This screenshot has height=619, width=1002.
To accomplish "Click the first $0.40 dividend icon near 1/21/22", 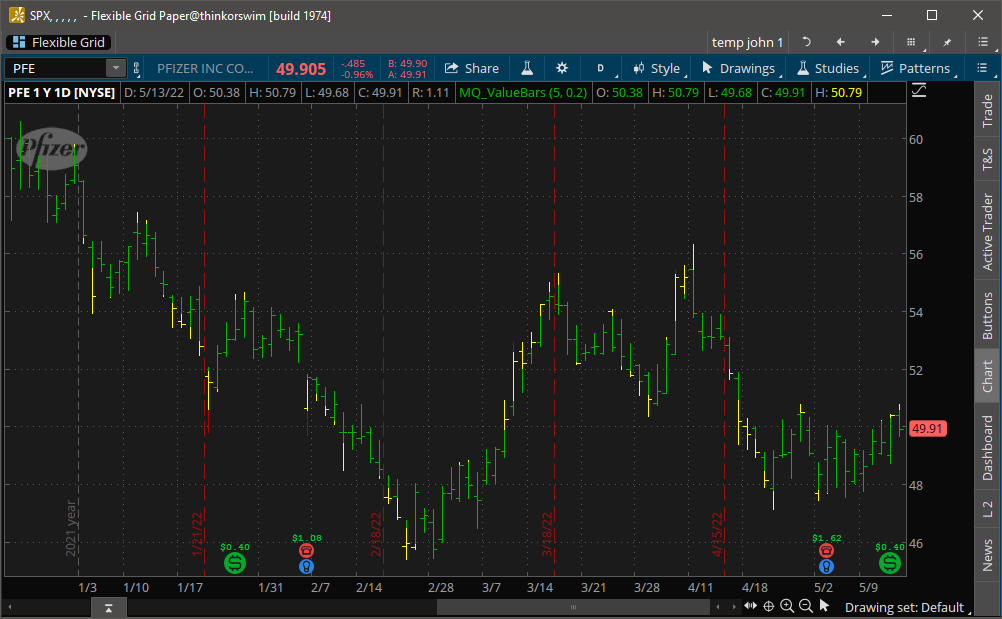I will 235,563.
